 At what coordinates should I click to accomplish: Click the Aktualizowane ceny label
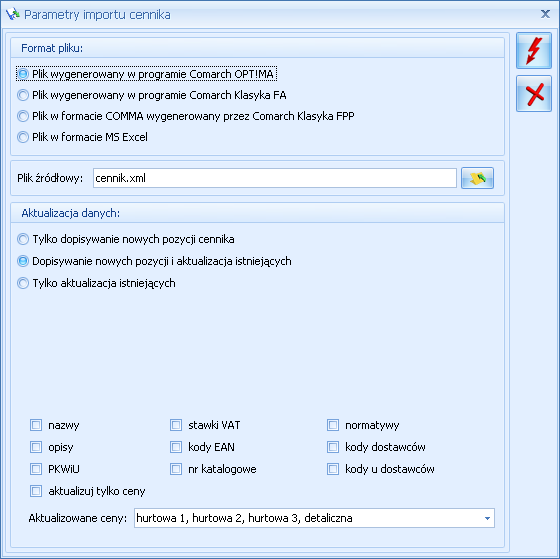(78, 518)
